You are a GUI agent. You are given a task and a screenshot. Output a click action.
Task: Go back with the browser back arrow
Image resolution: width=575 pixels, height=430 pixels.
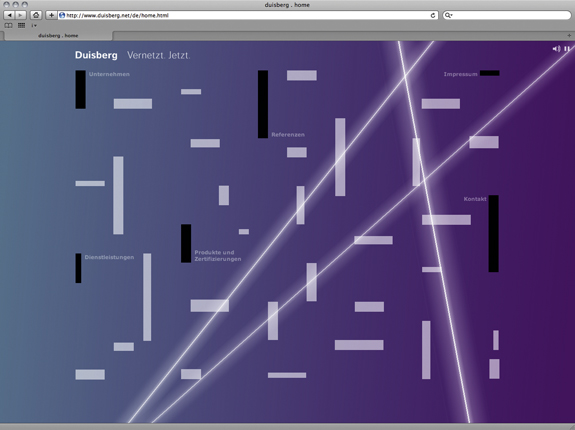tap(10, 15)
